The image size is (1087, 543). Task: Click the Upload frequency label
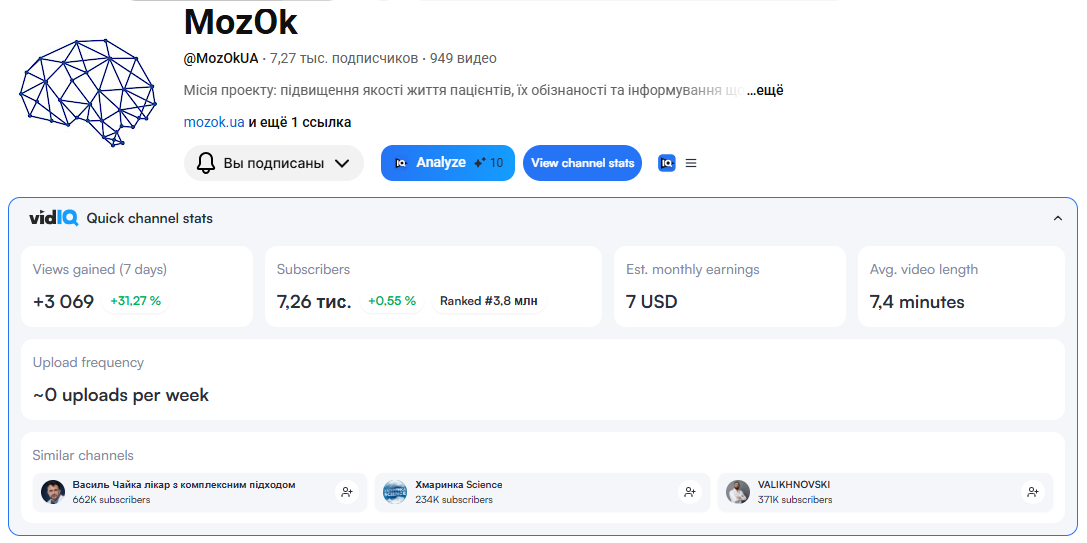pyautogui.click(x=88, y=363)
